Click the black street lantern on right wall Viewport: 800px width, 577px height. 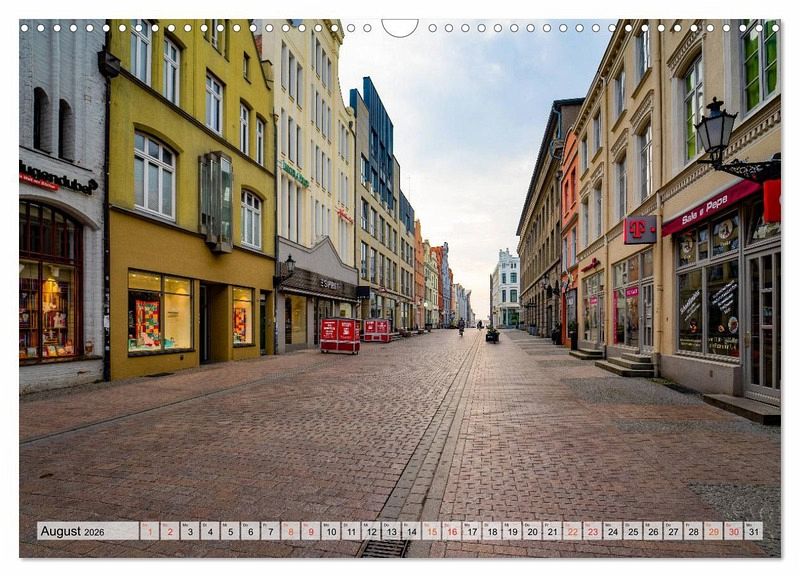[715, 133]
